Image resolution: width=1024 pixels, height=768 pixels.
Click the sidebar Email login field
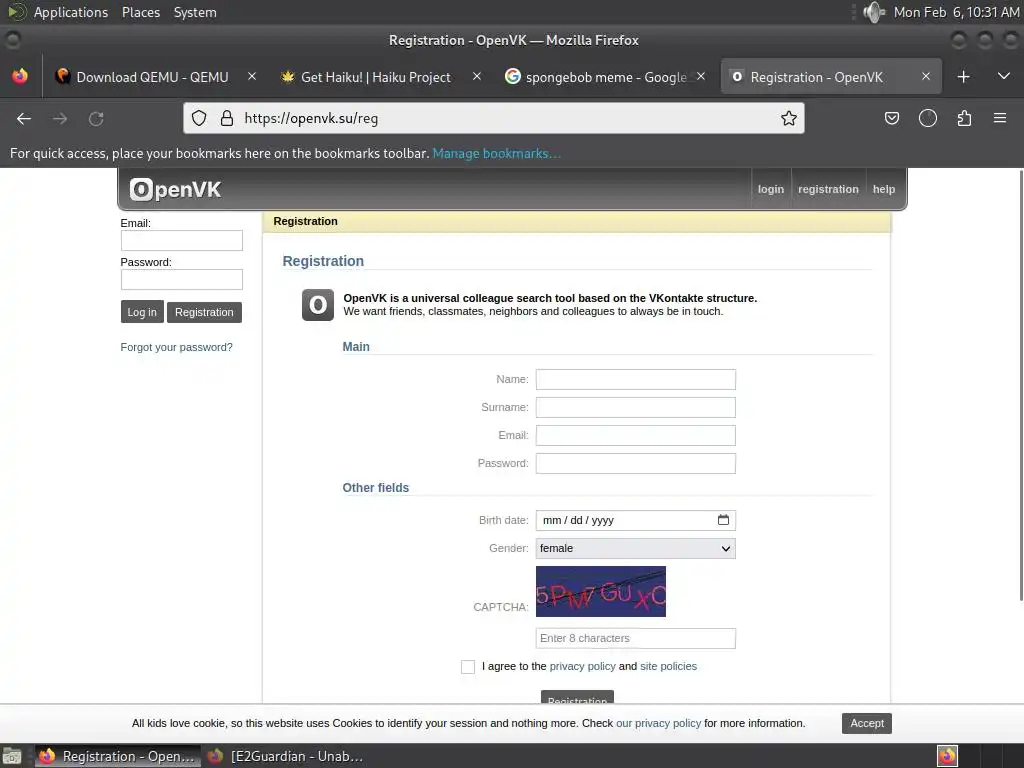pyautogui.click(x=182, y=240)
